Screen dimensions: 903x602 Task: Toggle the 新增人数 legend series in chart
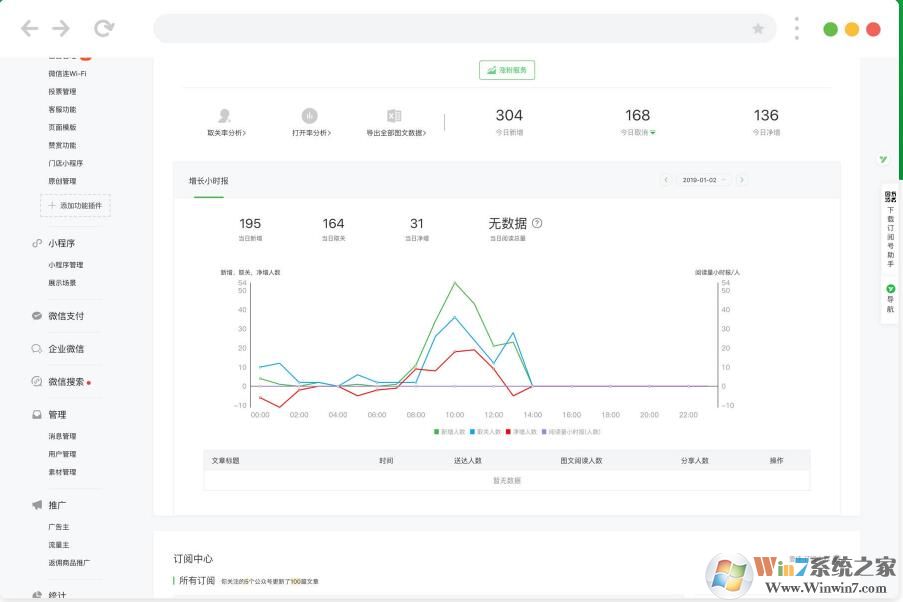pyautogui.click(x=449, y=432)
